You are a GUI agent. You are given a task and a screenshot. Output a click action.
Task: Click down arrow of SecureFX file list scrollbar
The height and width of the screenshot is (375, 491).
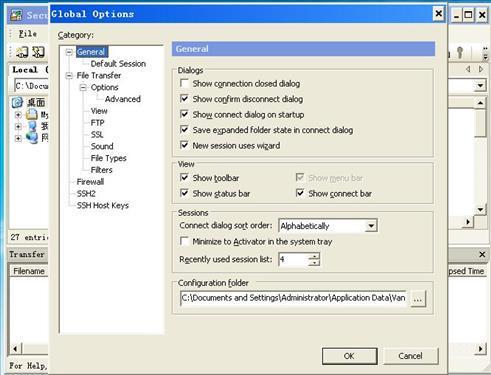pos(480,209)
